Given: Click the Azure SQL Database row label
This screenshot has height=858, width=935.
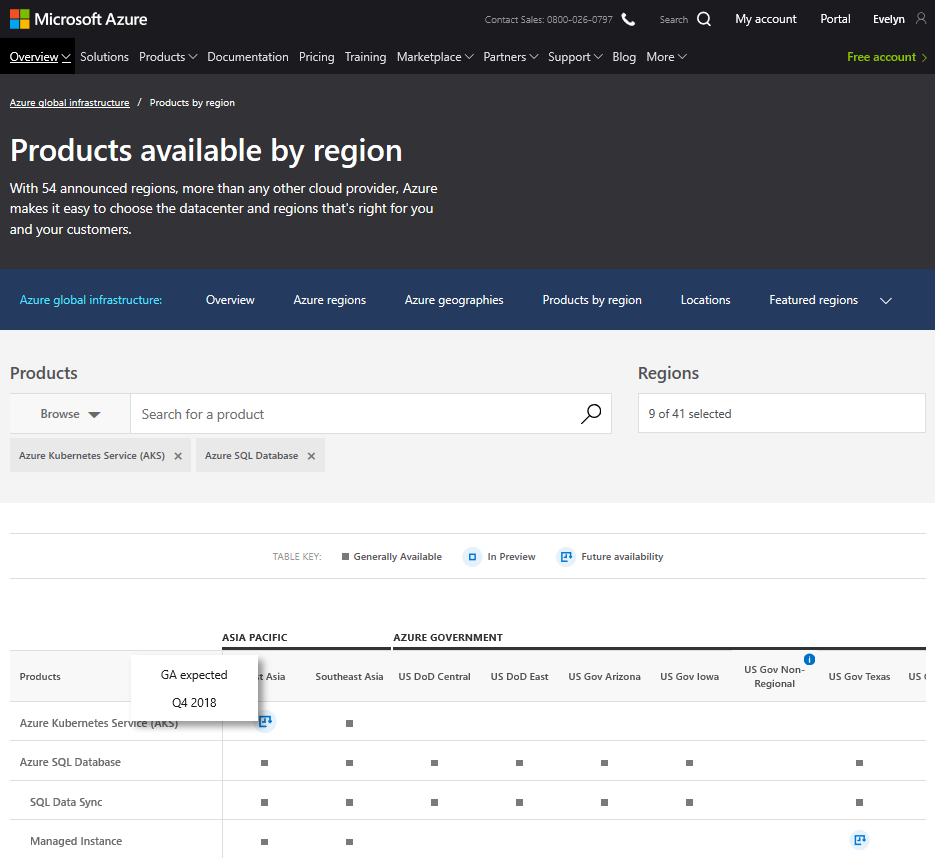Looking at the screenshot, I should tap(70, 762).
